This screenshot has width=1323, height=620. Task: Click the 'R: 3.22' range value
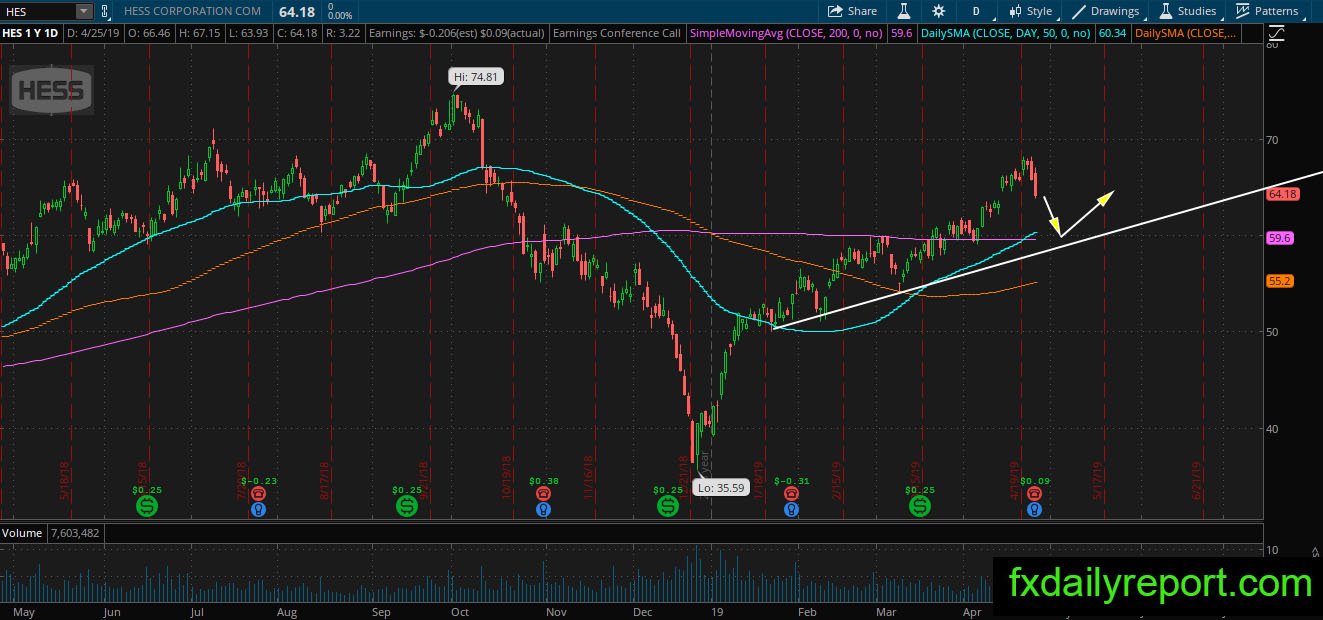(343, 33)
